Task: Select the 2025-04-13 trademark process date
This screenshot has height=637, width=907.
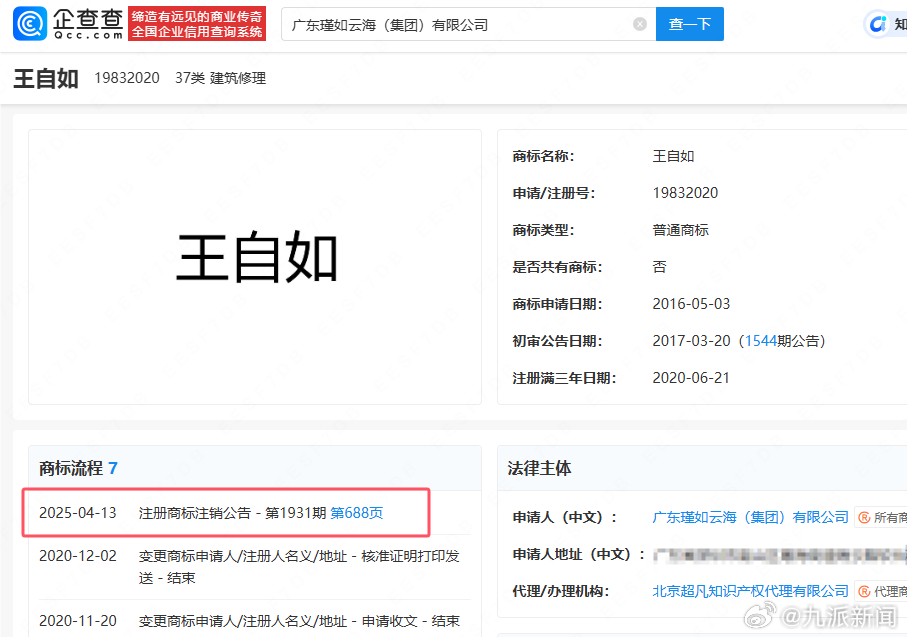Action: point(78,513)
